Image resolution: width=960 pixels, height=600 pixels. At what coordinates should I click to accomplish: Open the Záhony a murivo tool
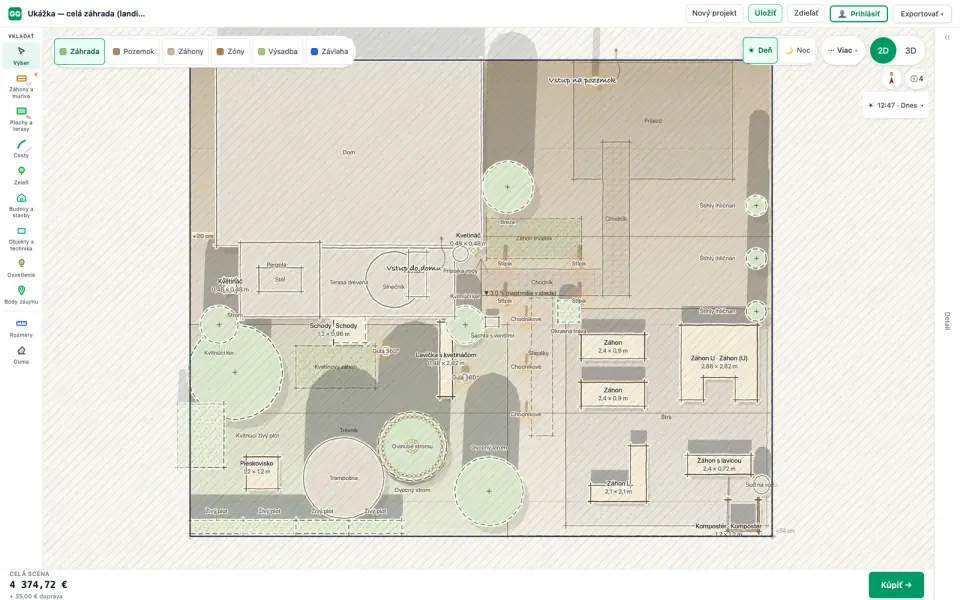tap(21, 86)
